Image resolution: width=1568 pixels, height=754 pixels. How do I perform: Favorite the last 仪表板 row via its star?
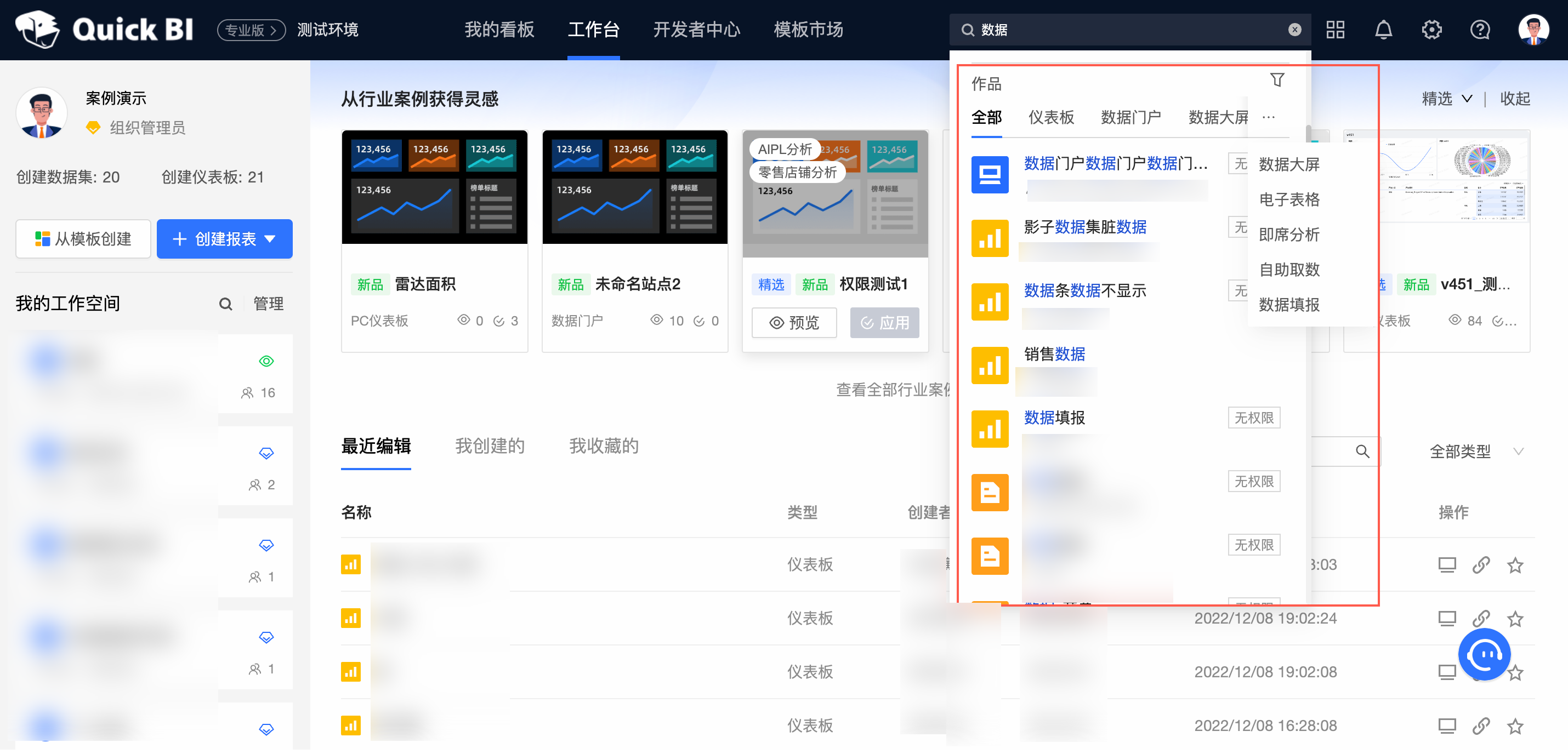tap(1516, 726)
